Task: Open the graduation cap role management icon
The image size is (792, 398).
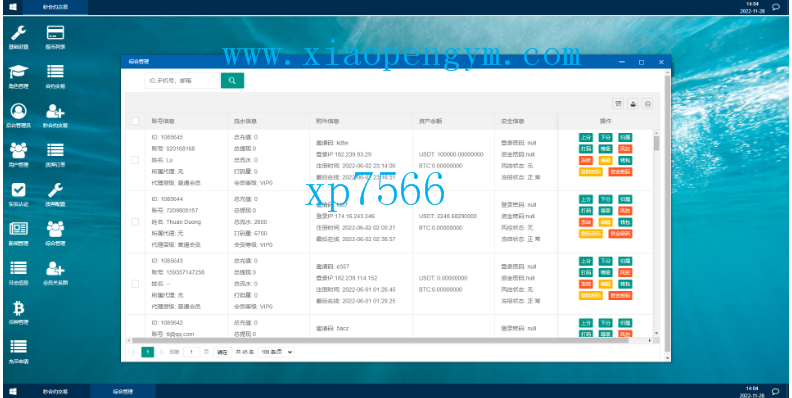Action: 19,76
